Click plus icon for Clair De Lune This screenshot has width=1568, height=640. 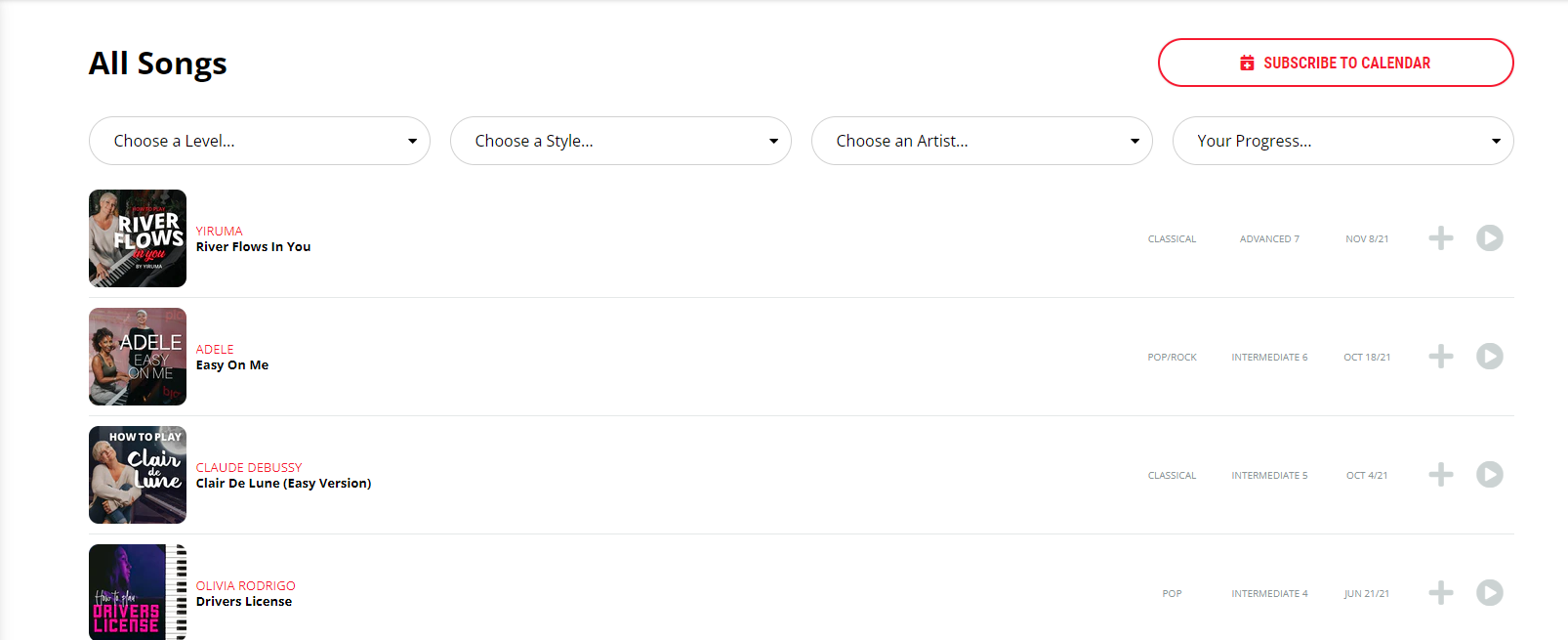point(1440,475)
